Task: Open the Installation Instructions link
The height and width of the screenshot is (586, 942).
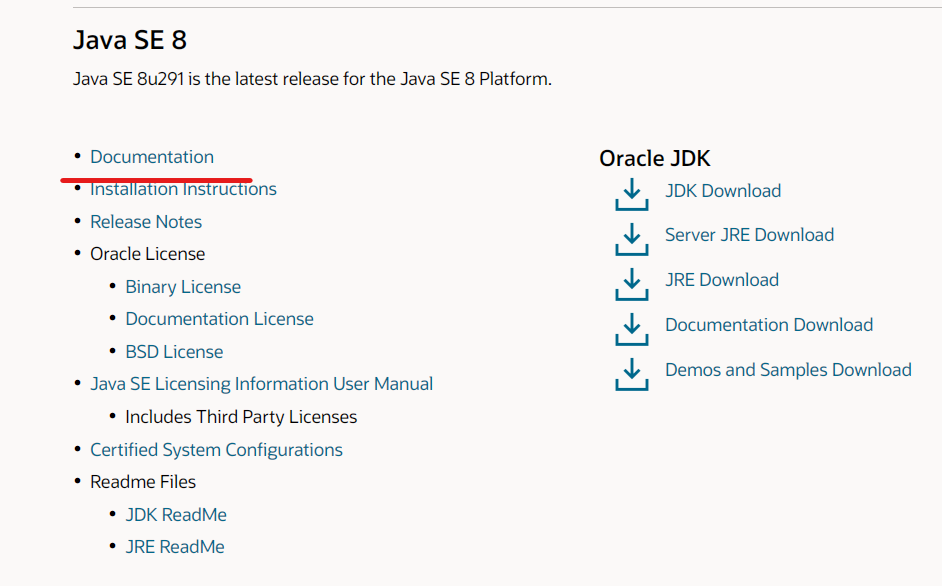Action: (183, 189)
